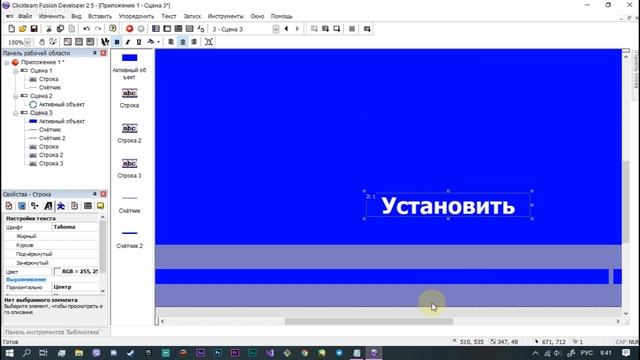Open the Movement properties tab
This screenshot has height=360, width=640.
pyautogui.click(x=61, y=206)
